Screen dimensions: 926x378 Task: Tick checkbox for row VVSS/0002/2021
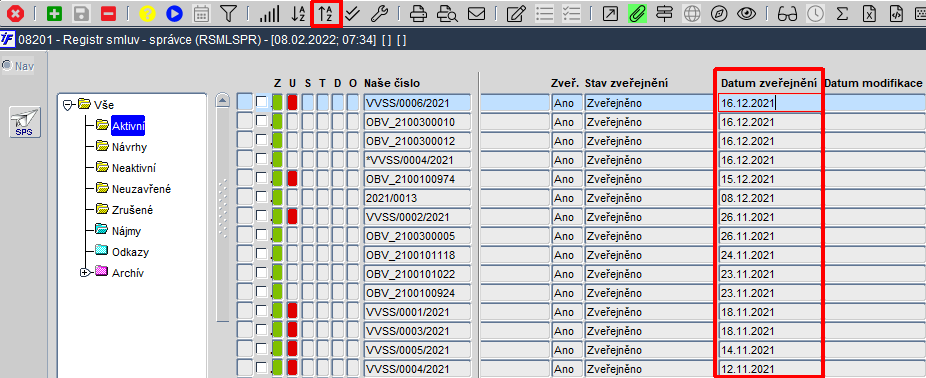(x=261, y=216)
